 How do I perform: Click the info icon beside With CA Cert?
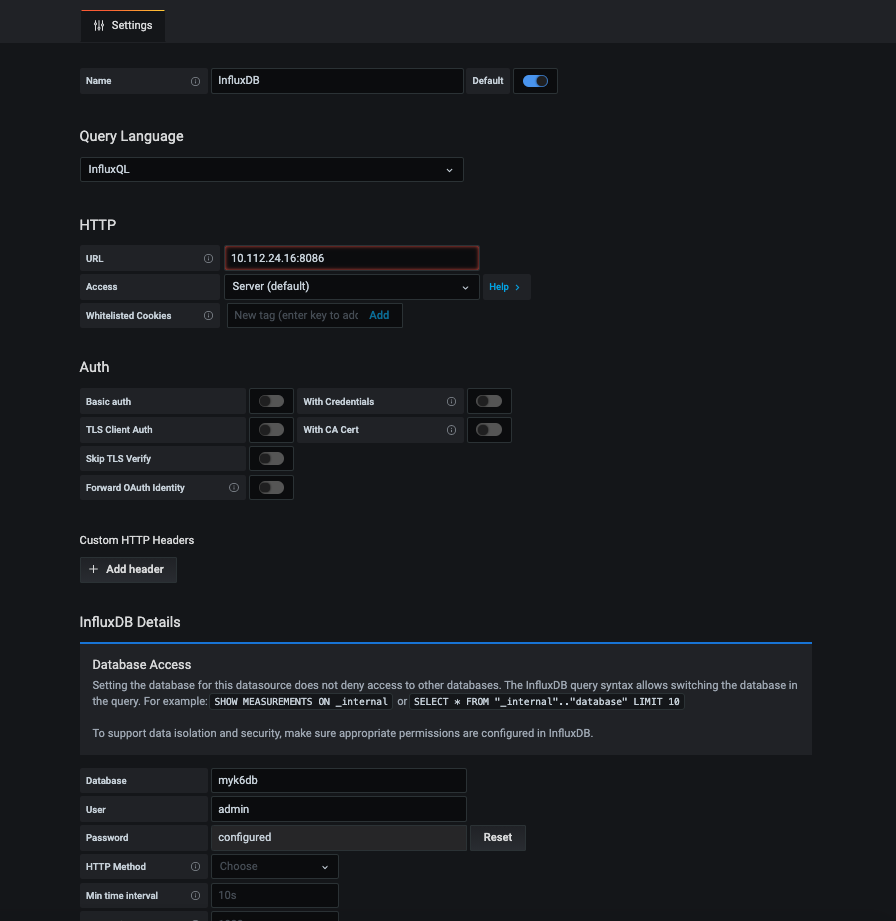pos(451,430)
